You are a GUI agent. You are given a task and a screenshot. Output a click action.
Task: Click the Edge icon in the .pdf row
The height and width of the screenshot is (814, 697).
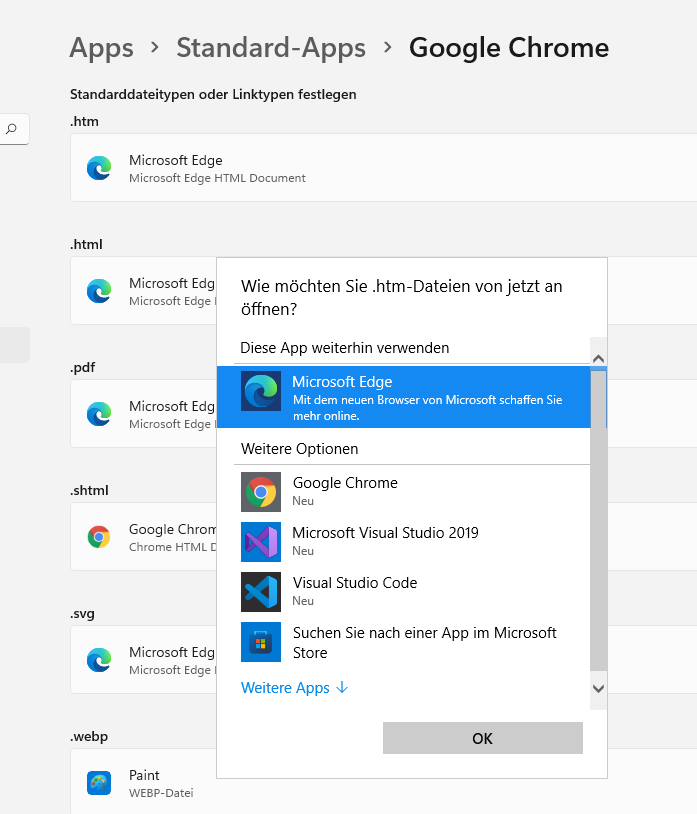[x=99, y=414]
